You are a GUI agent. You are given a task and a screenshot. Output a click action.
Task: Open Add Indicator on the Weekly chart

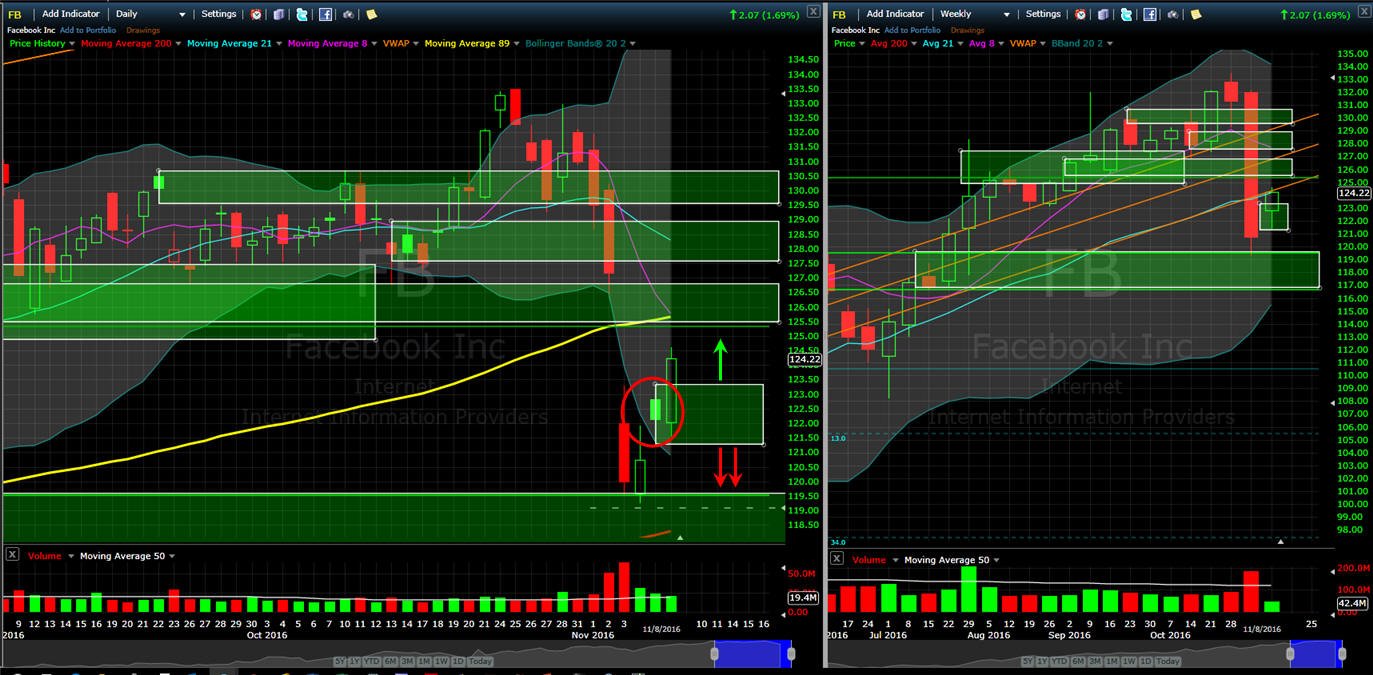click(x=897, y=14)
